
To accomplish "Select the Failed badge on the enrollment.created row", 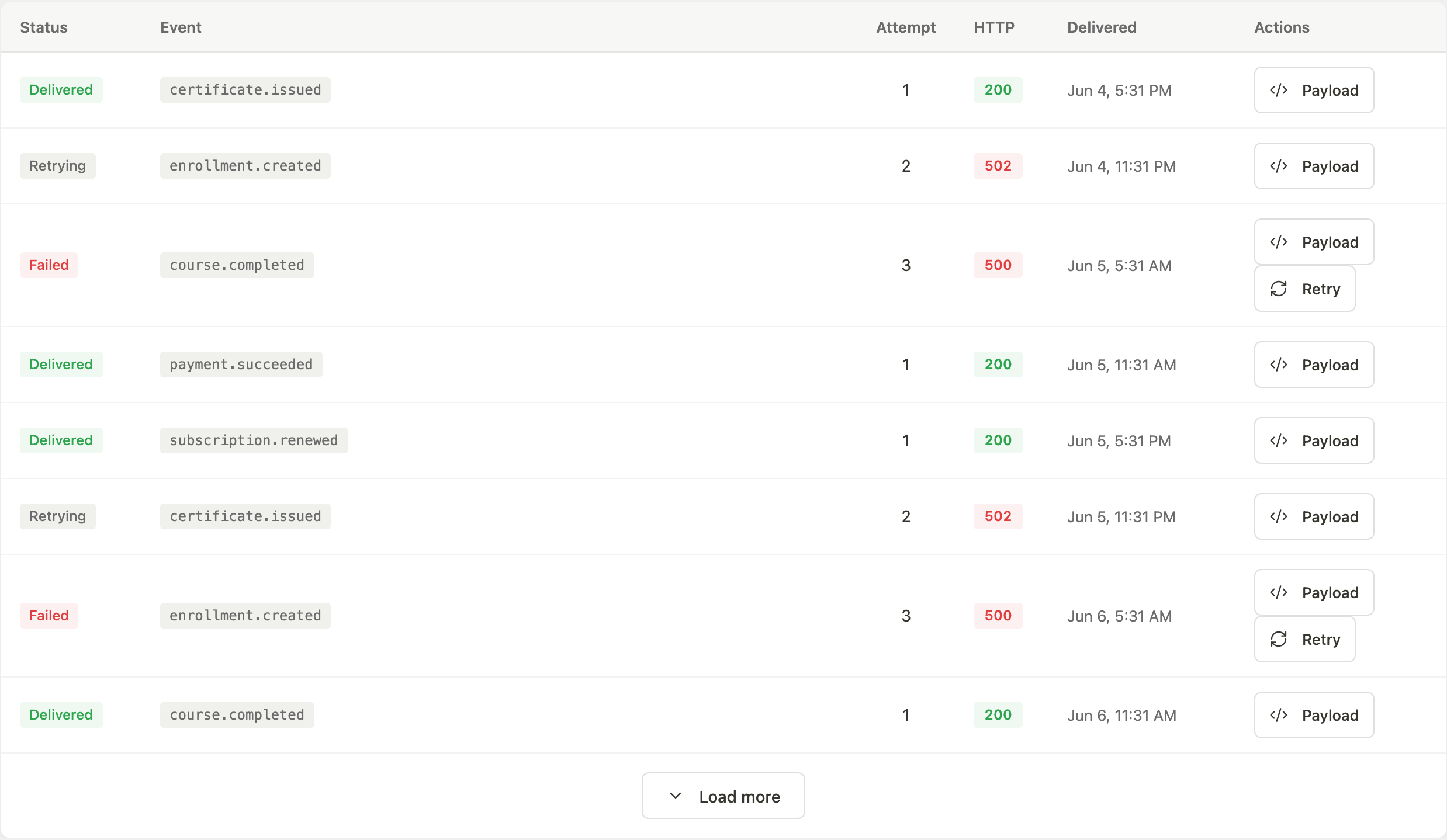I will tap(49, 616).
